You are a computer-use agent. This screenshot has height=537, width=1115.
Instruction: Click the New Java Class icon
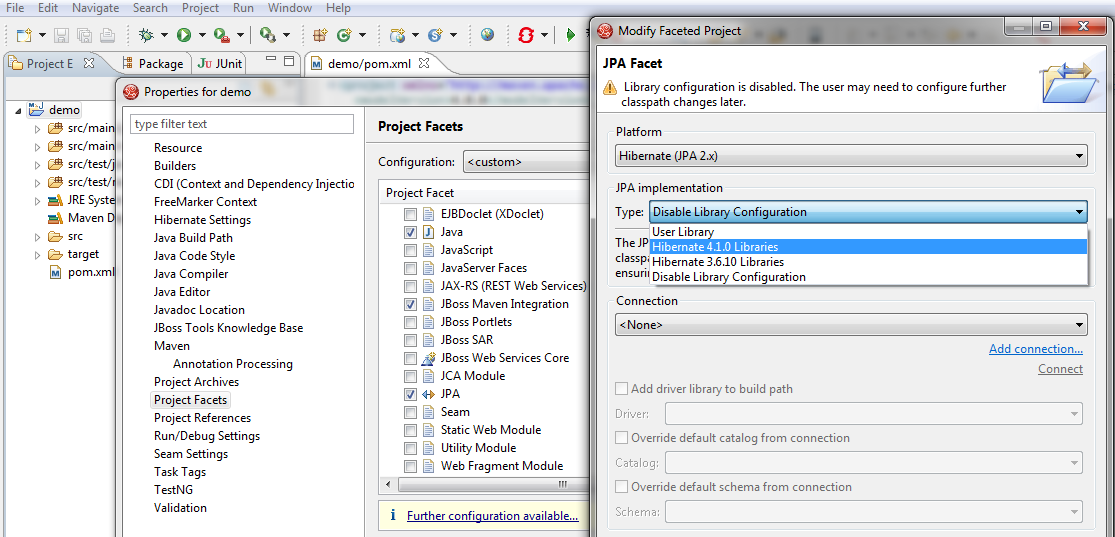(x=344, y=34)
